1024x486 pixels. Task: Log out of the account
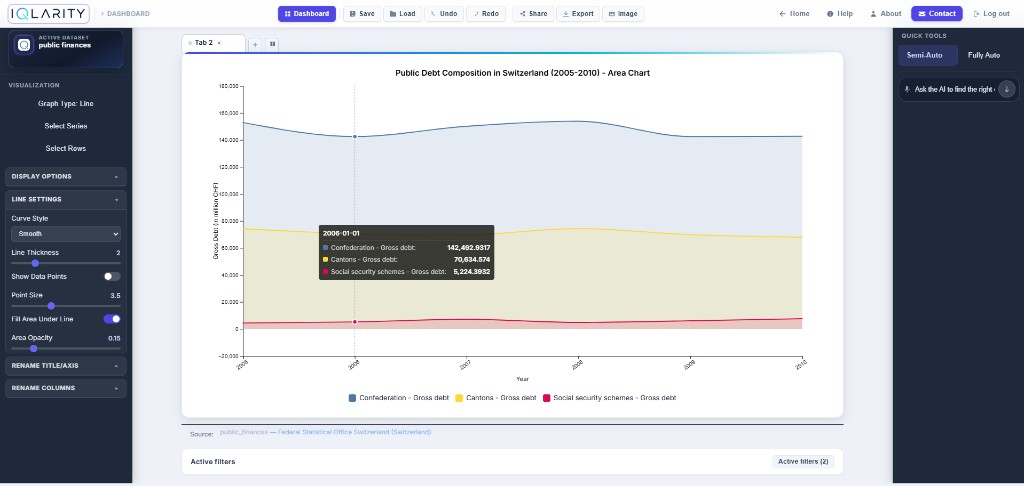pos(991,14)
